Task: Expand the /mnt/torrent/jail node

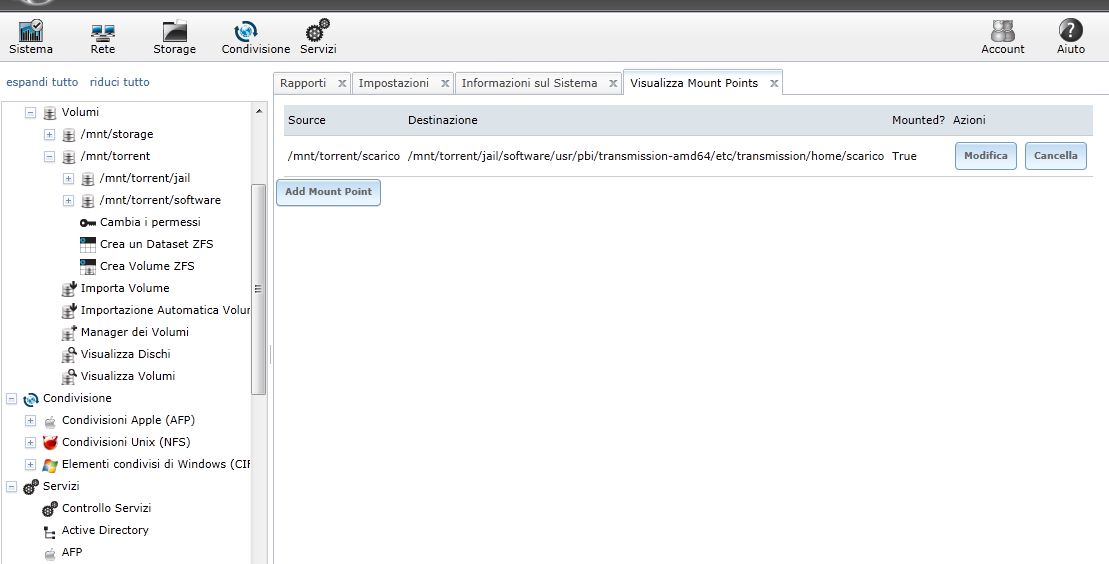Action: 69,178
